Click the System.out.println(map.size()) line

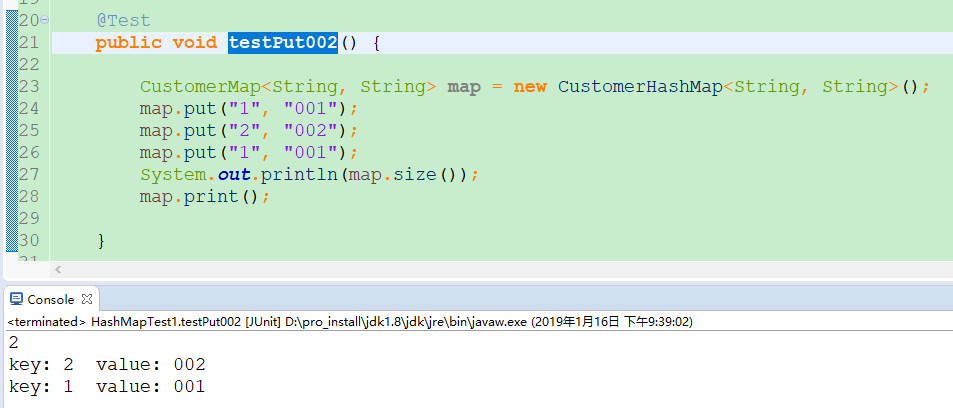click(310, 175)
